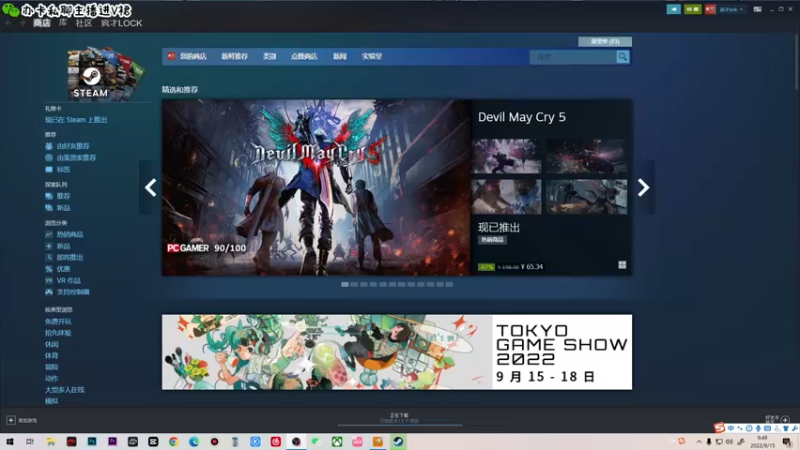The image size is (800, 450).
Task: Open the 新闻 news menu item
Action: pyautogui.click(x=340, y=56)
